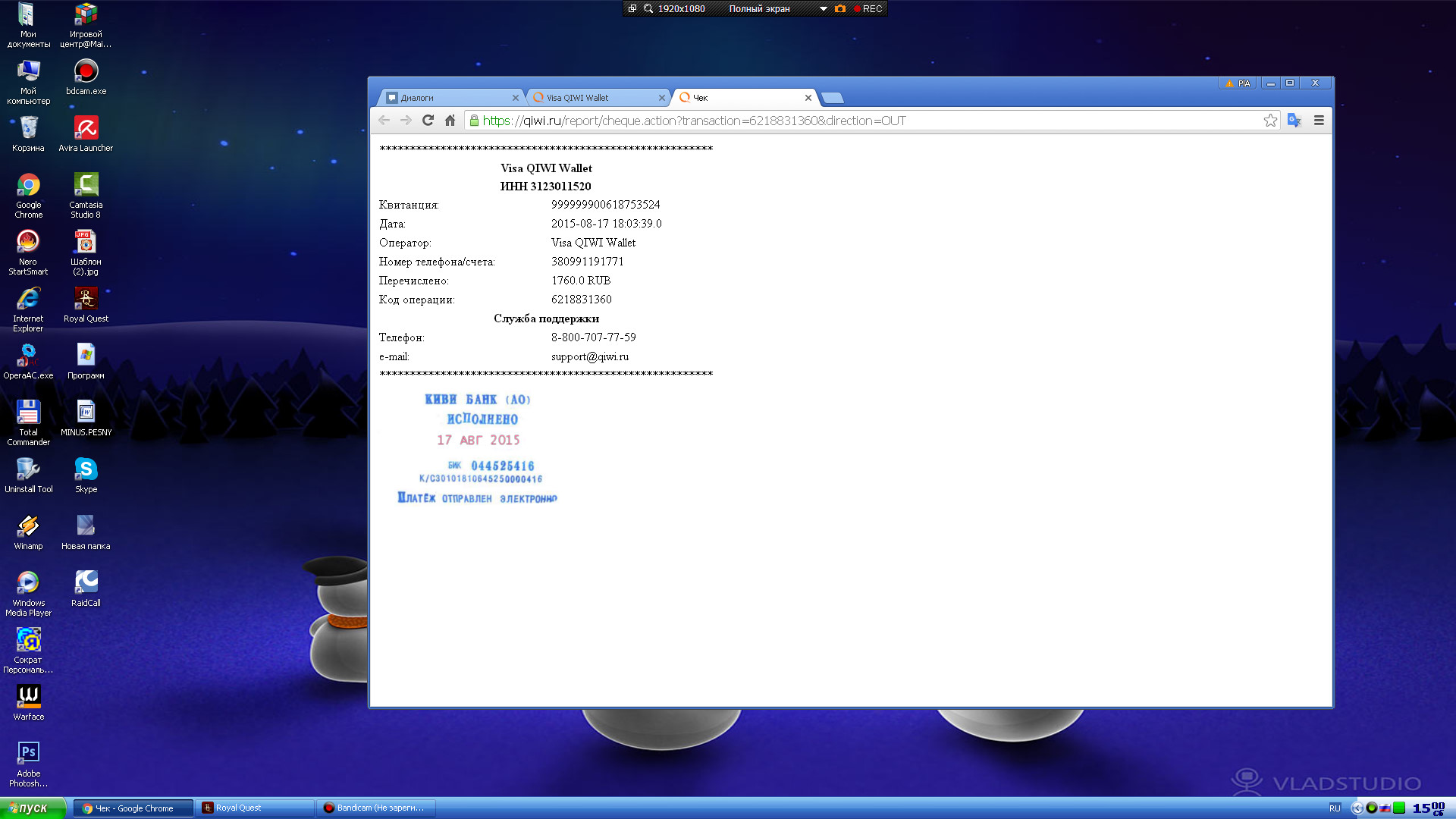This screenshot has width=1456, height=819.
Task: Launch Uninstall Tool desktop icon
Action: point(28,475)
